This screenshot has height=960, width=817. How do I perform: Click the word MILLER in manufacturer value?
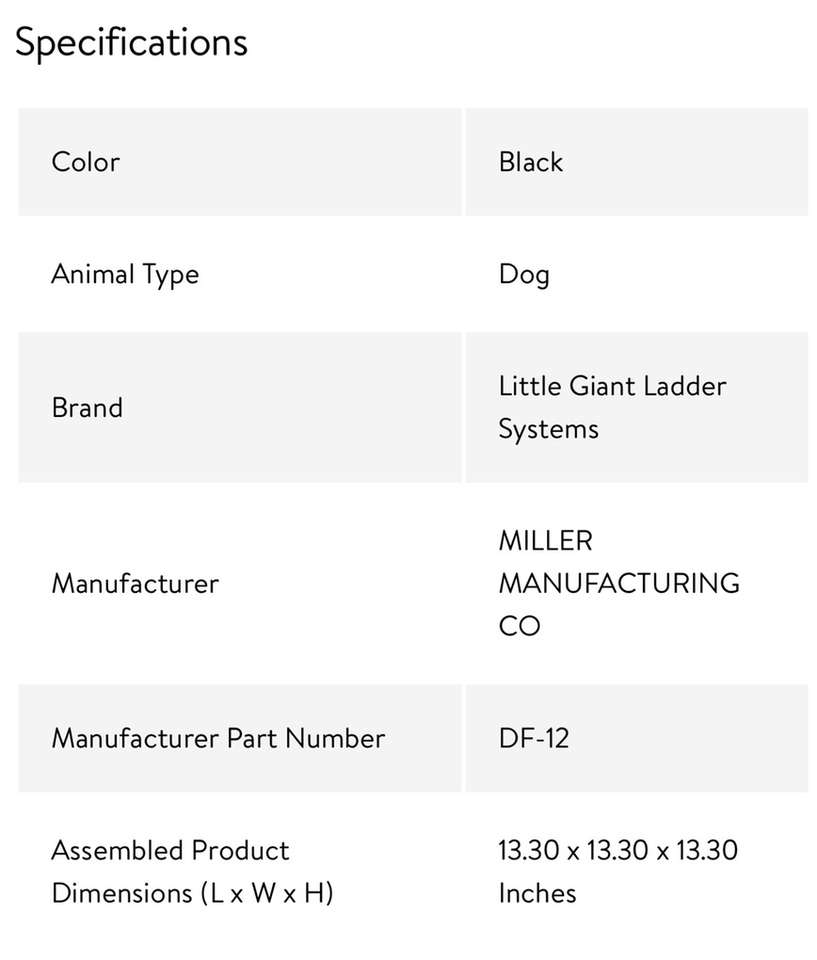tap(546, 541)
